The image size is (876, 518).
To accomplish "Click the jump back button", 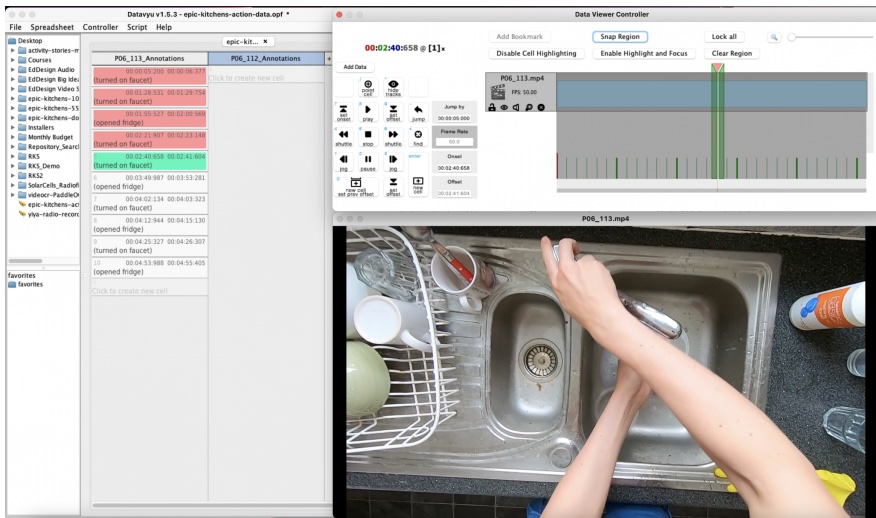I will [x=418, y=112].
